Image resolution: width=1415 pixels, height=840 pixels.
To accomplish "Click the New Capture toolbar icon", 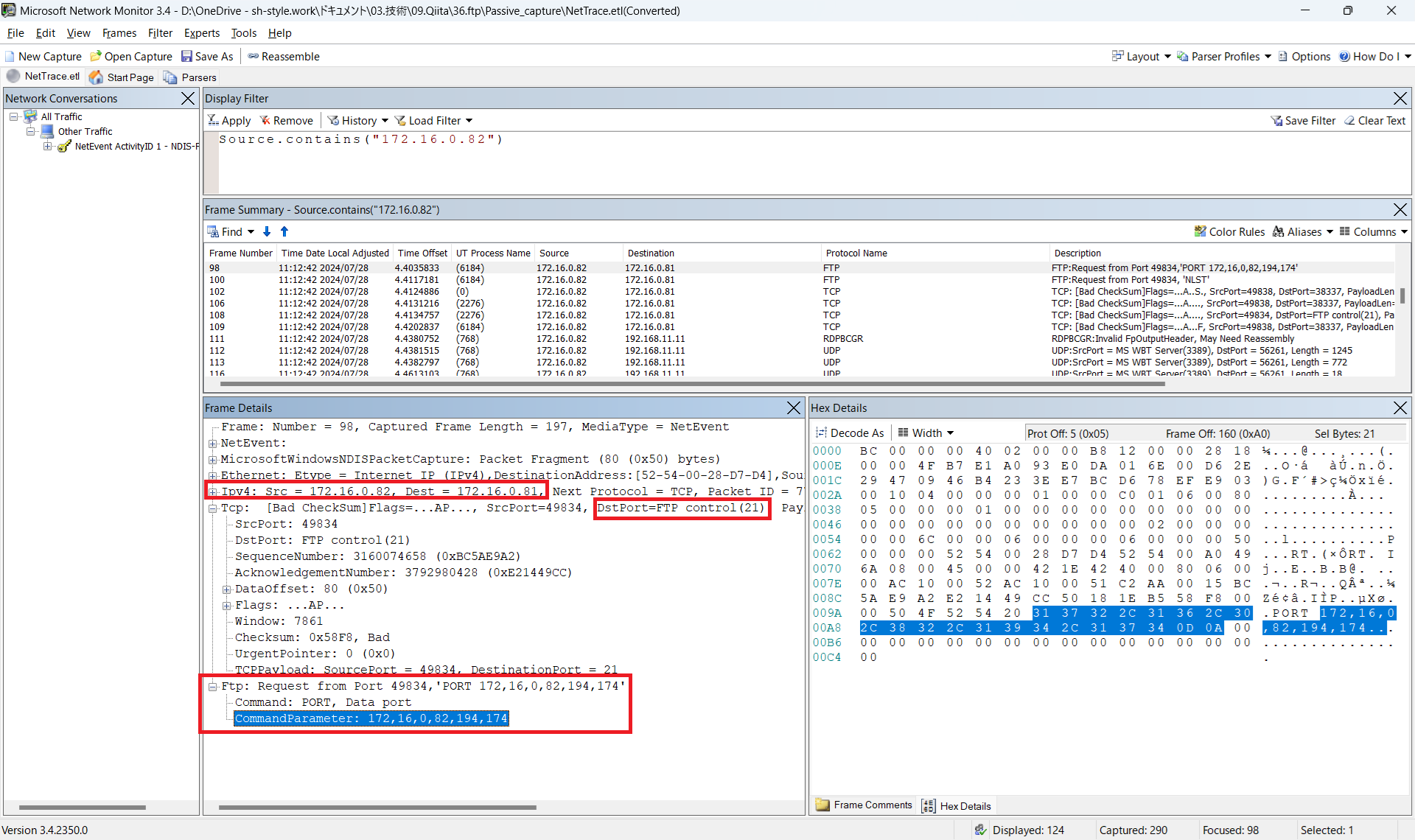I will click(x=10, y=57).
